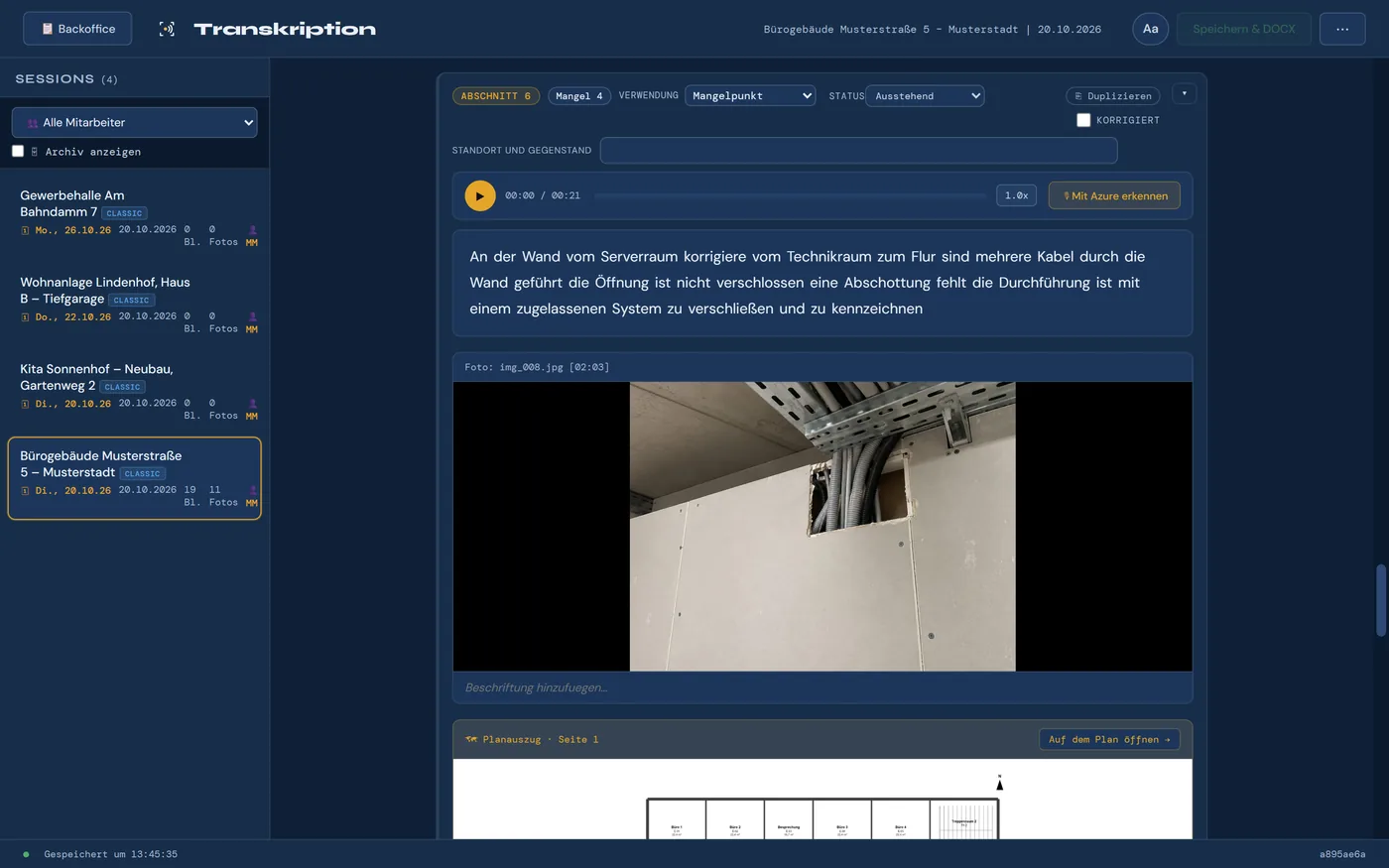Open the Verwendung Mangelpunkt dropdown
This screenshot has height=868, width=1389.
point(750,95)
